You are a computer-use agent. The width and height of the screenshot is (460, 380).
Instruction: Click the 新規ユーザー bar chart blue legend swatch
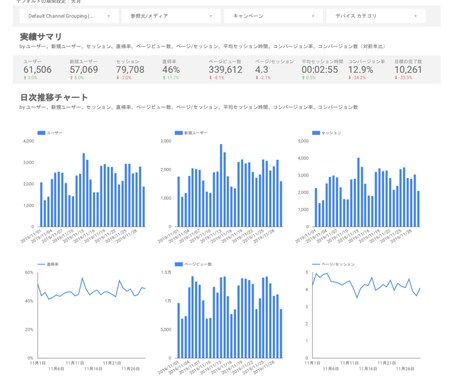(179, 133)
